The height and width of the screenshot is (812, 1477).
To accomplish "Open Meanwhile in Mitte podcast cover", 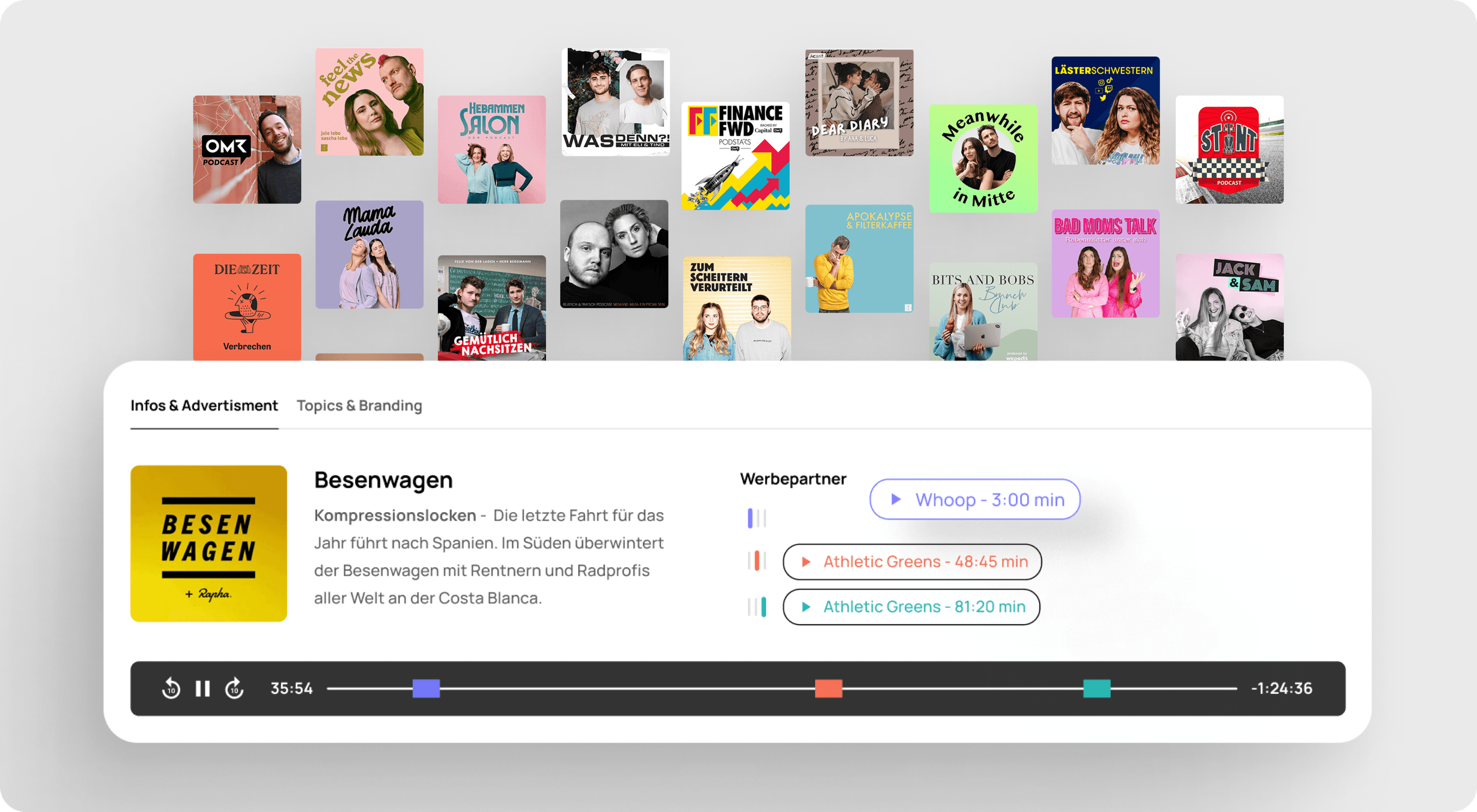I will [x=983, y=158].
